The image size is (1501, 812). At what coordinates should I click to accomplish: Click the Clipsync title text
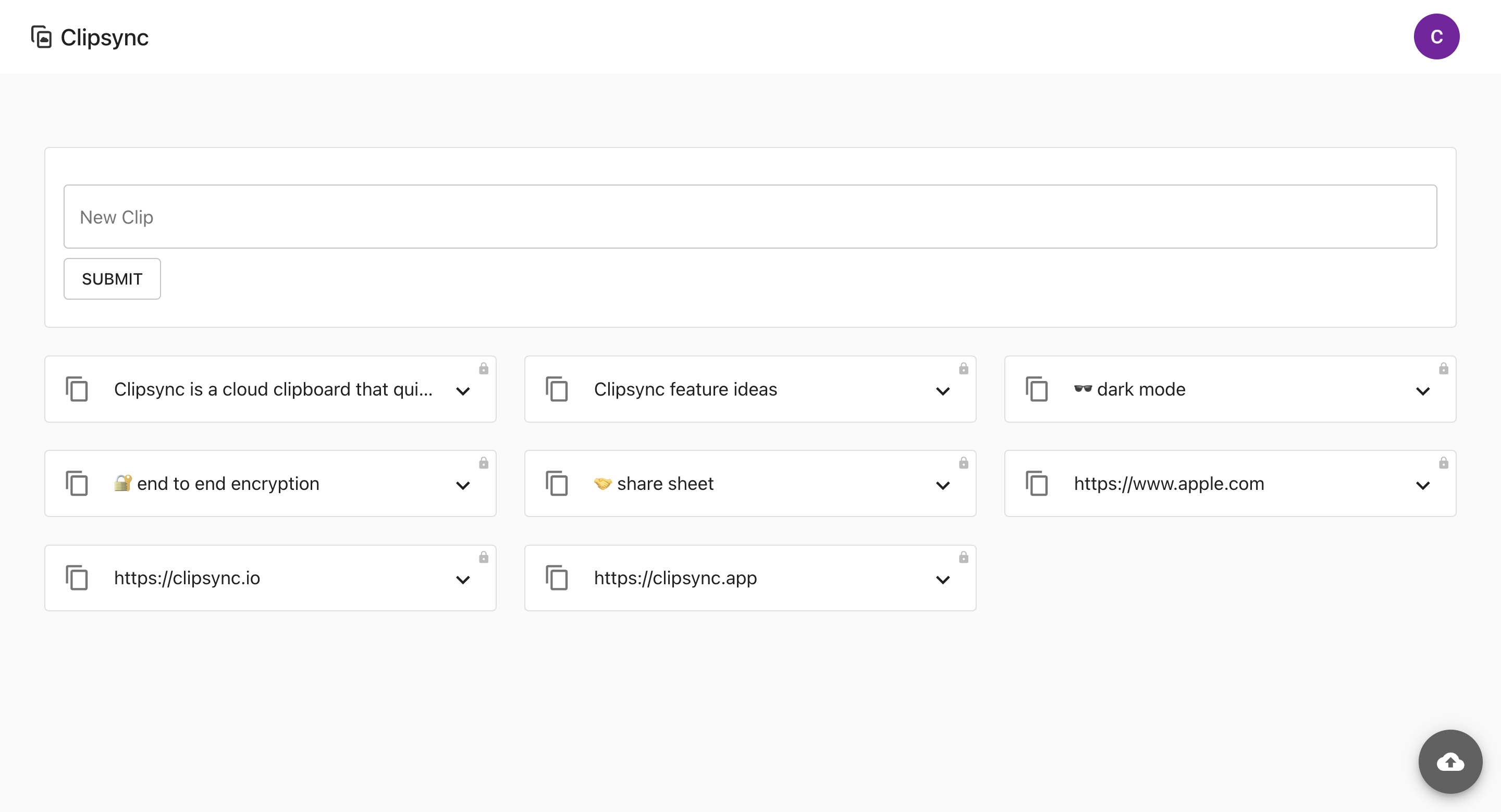coord(104,38)
